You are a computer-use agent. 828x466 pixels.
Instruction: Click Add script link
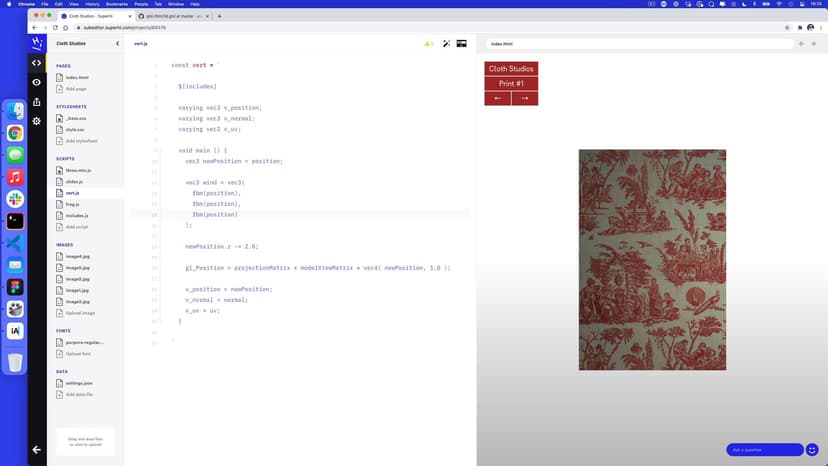click(77, 227)
